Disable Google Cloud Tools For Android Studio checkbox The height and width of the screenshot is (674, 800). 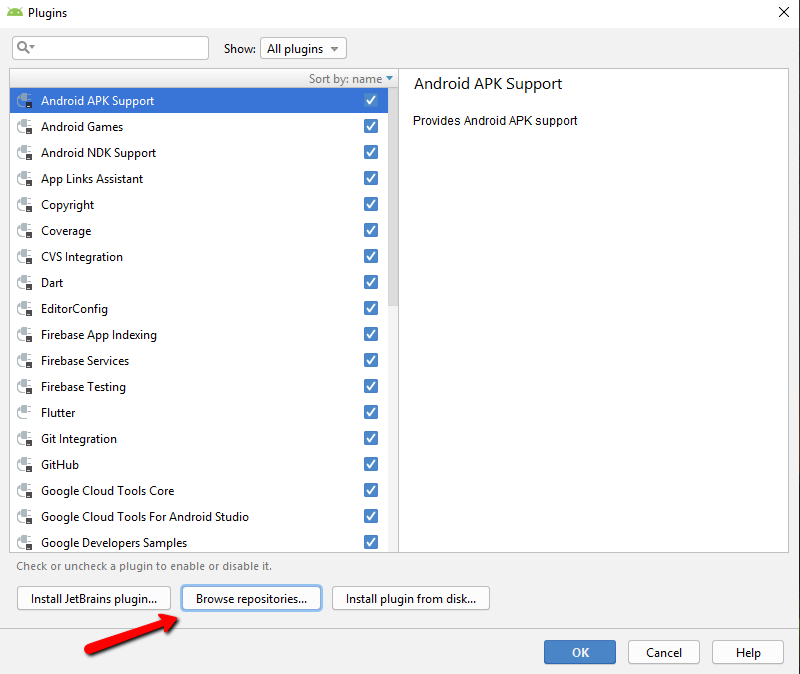coord(371,516)
